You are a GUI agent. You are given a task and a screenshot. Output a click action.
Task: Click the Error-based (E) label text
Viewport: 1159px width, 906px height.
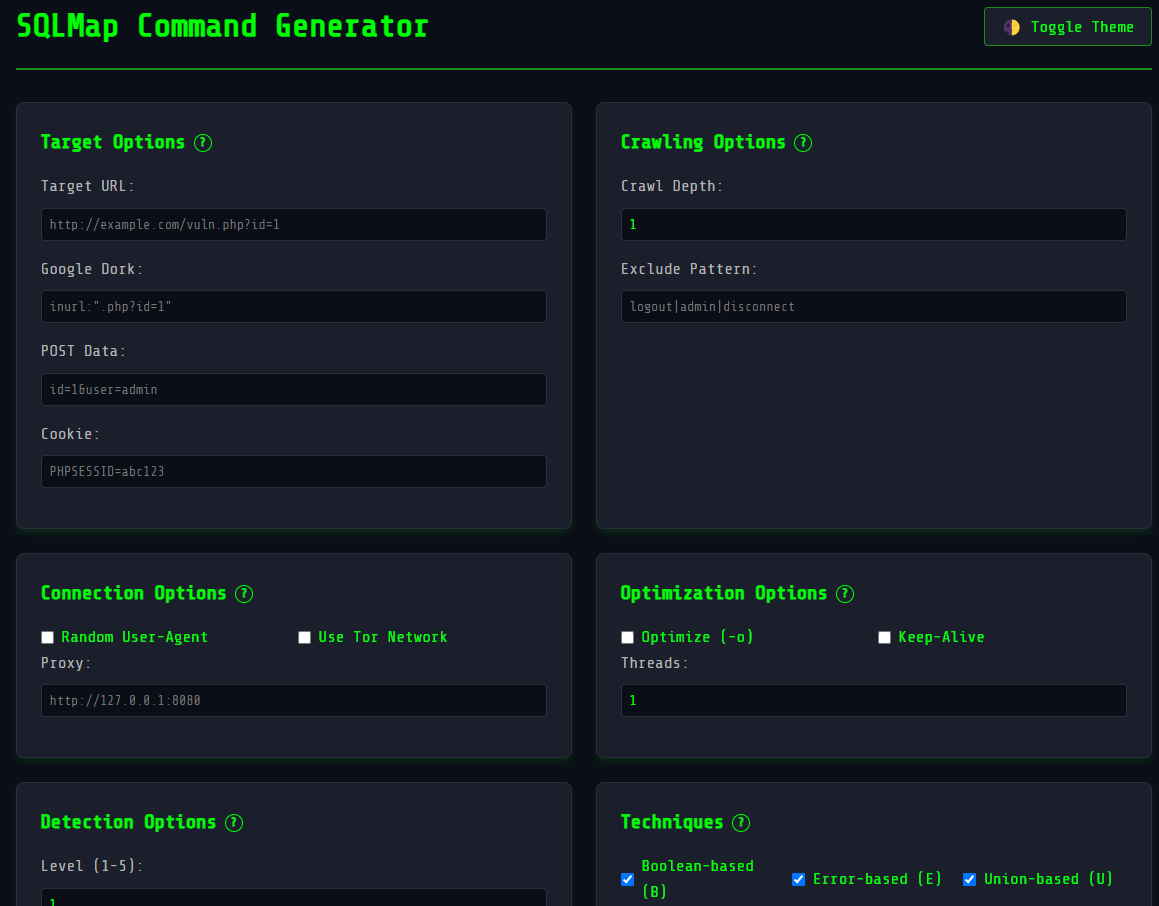pyautogui.click(x=877, y=879)
